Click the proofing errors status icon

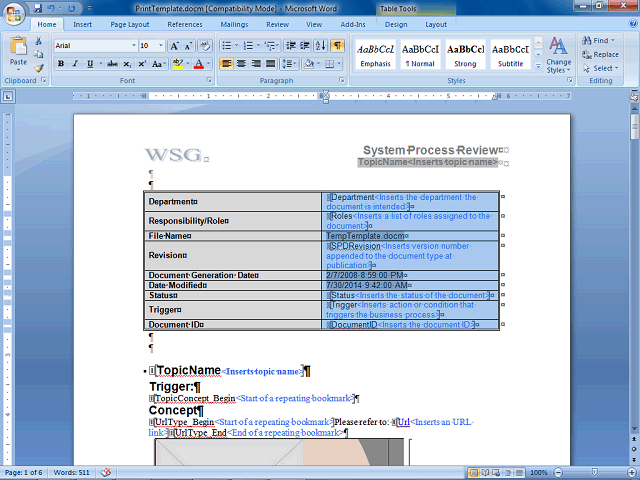pyautogui.click(x=106, y=472)
